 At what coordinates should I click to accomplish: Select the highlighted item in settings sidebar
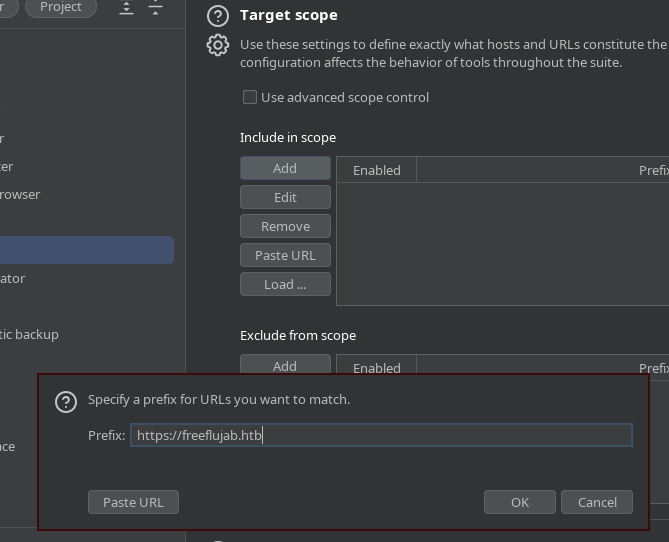point(86,250)
